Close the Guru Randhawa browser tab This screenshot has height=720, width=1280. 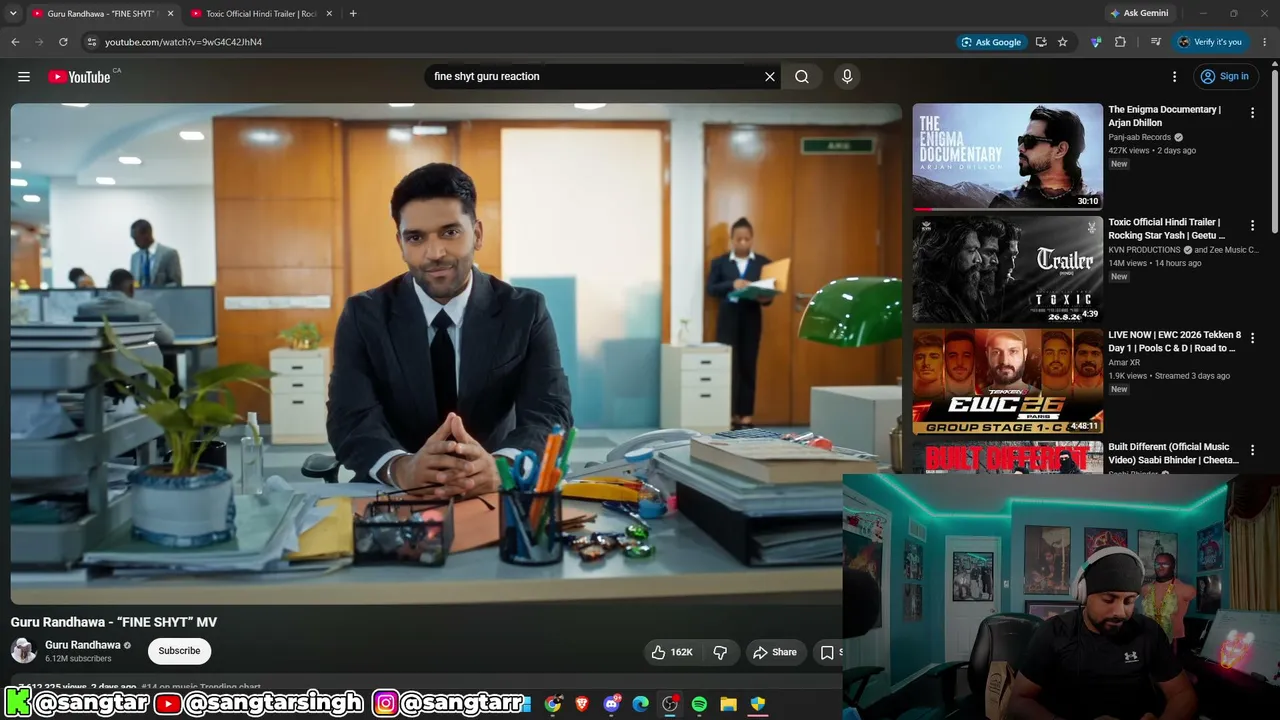170,14
